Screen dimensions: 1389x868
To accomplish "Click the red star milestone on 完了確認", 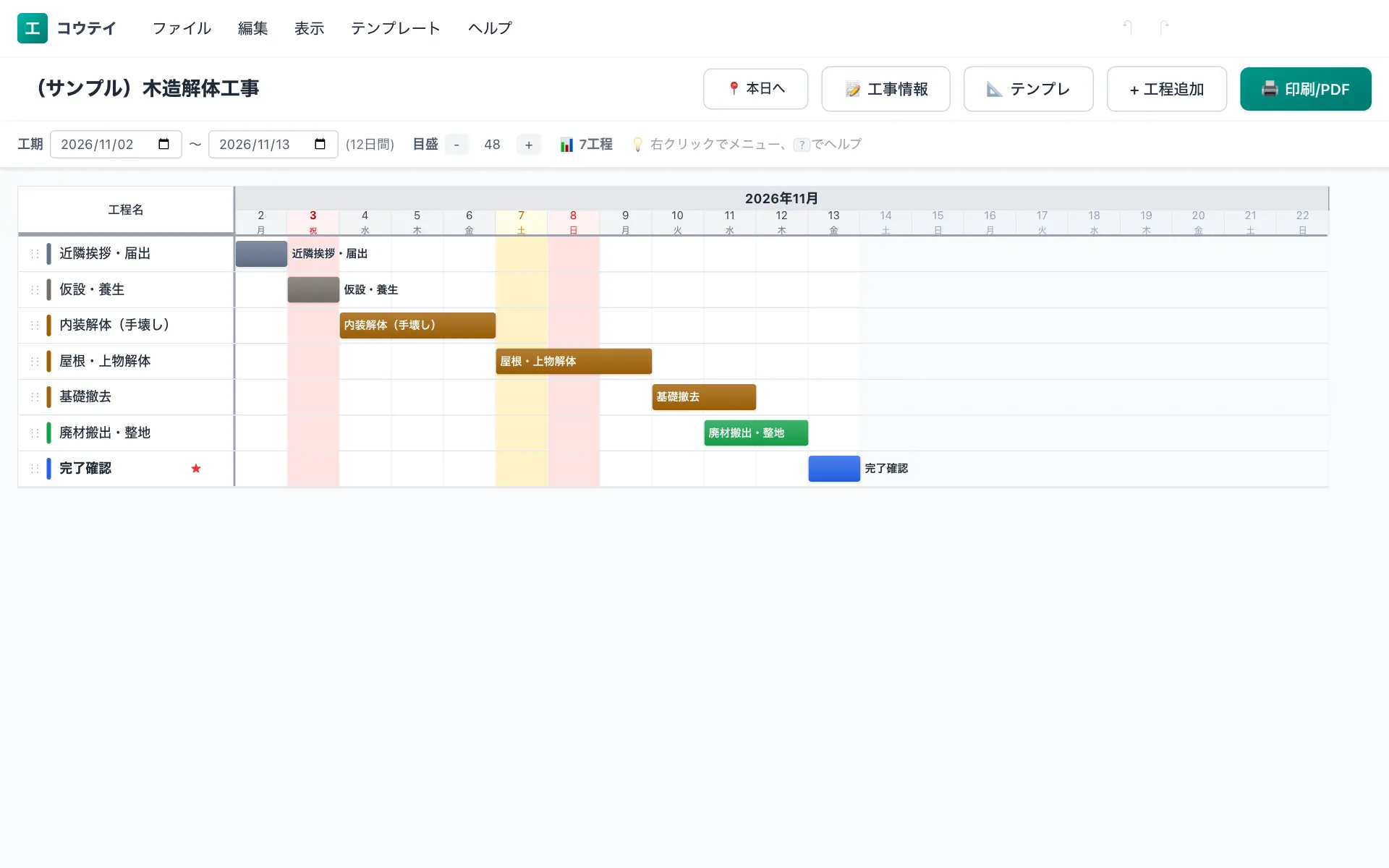I will coord(196,469).
